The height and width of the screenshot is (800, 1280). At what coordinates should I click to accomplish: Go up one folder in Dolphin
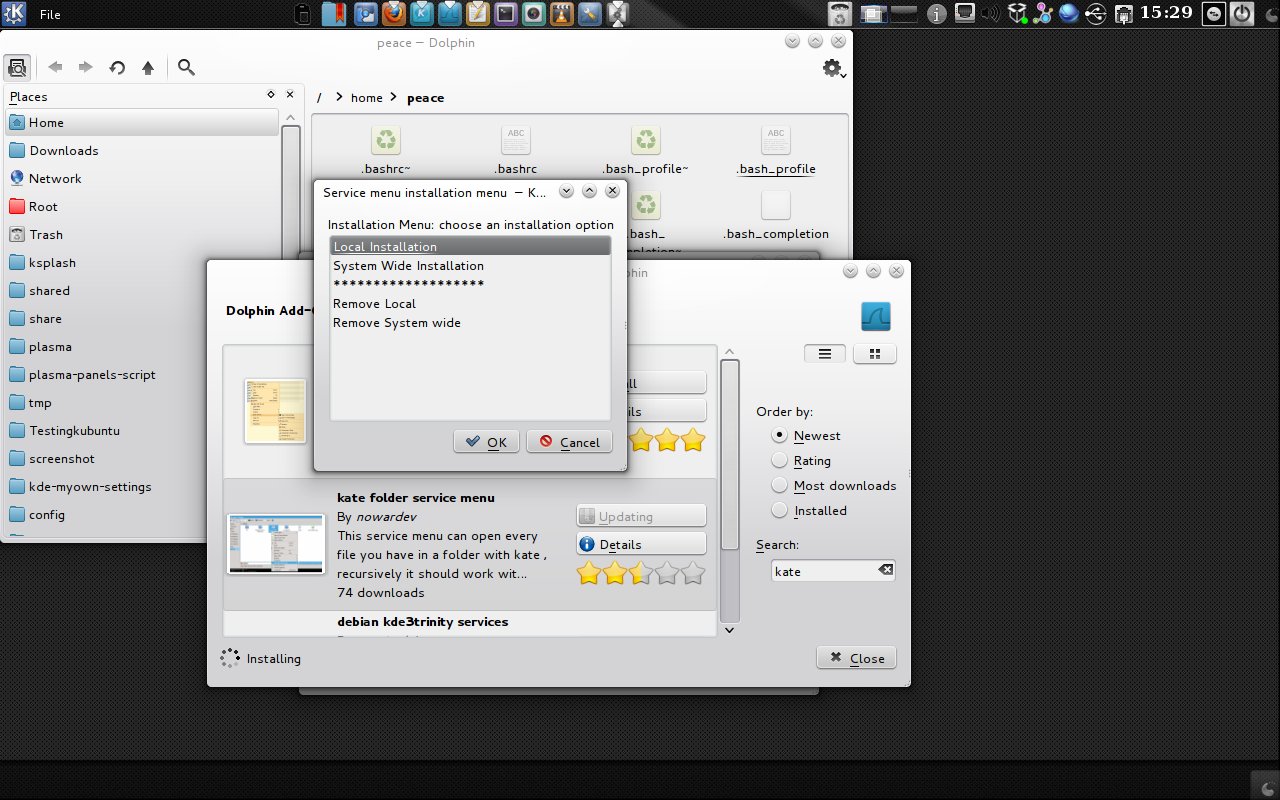148,67
